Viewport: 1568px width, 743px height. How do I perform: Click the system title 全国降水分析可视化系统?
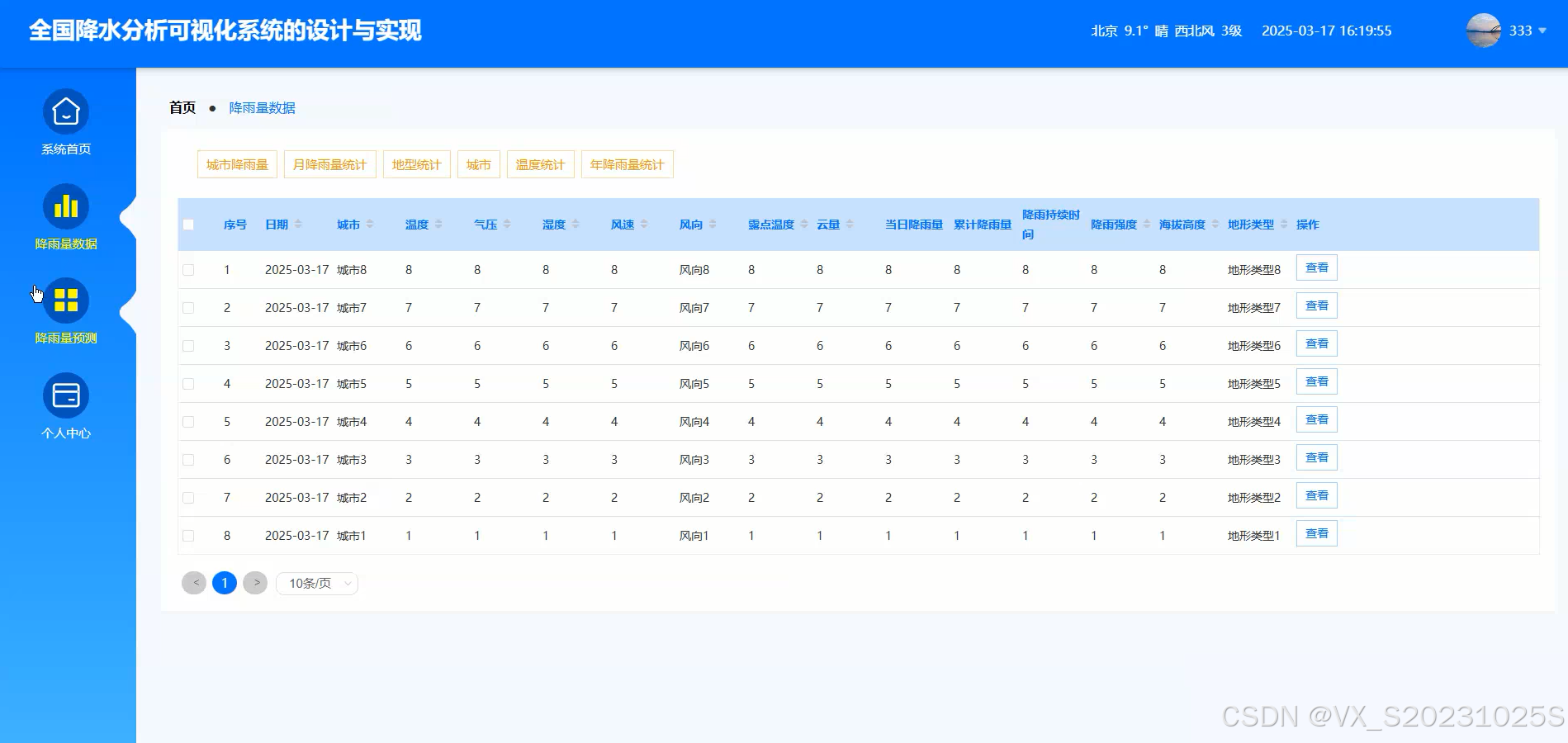click(225, 31)
